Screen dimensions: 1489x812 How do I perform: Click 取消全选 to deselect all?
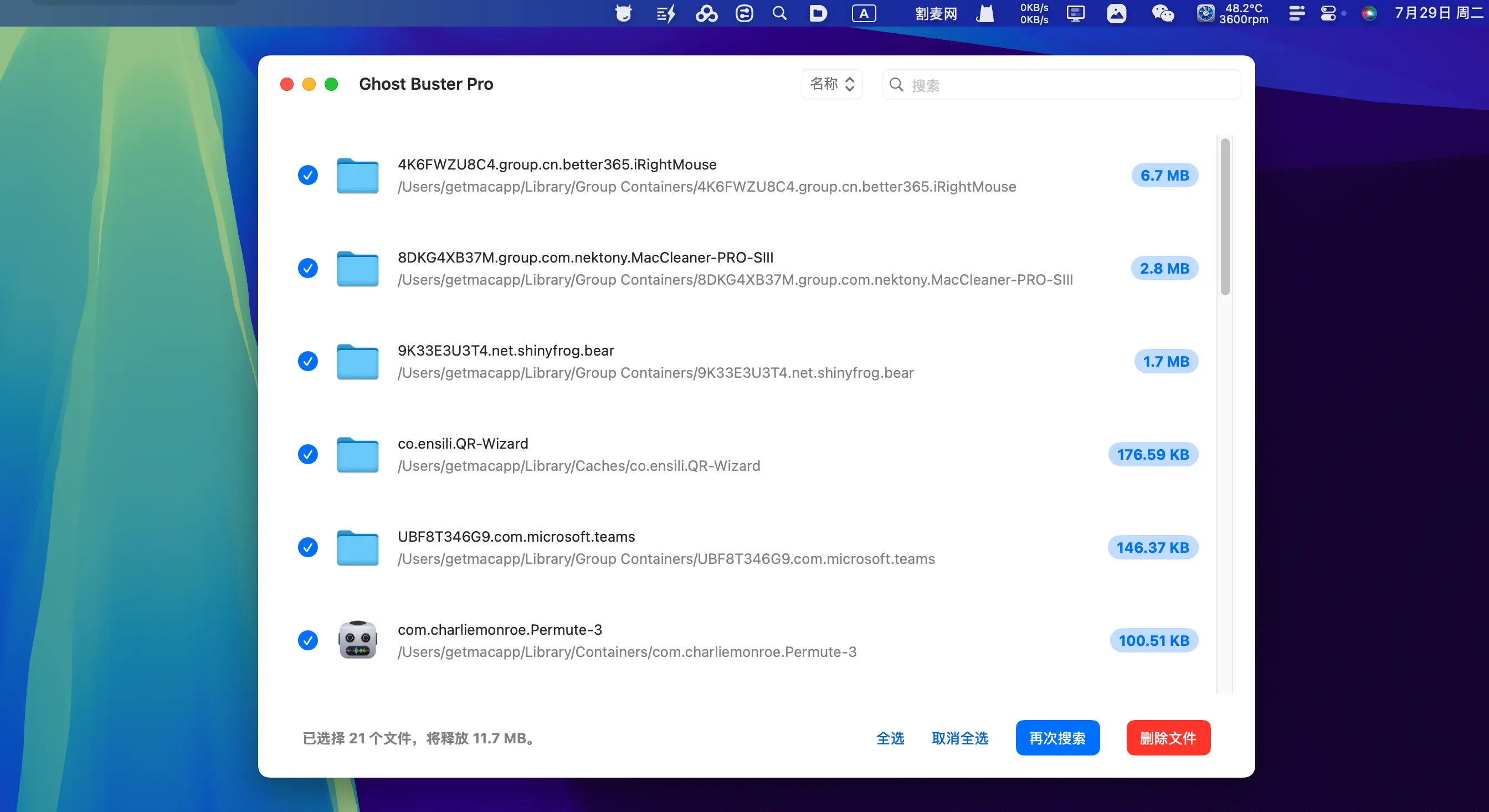coord(959,738)
